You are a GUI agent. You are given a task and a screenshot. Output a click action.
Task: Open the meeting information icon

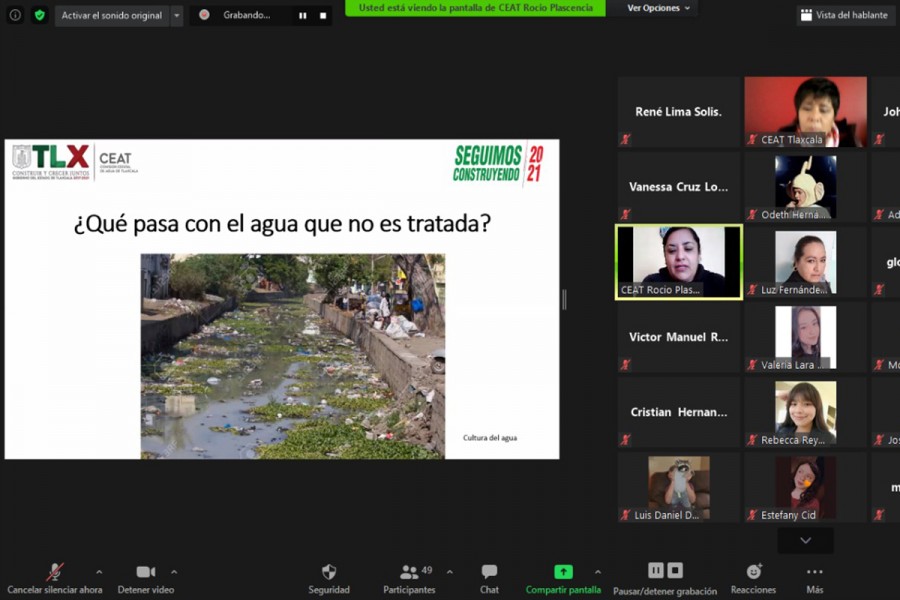(x=15, y=16)
